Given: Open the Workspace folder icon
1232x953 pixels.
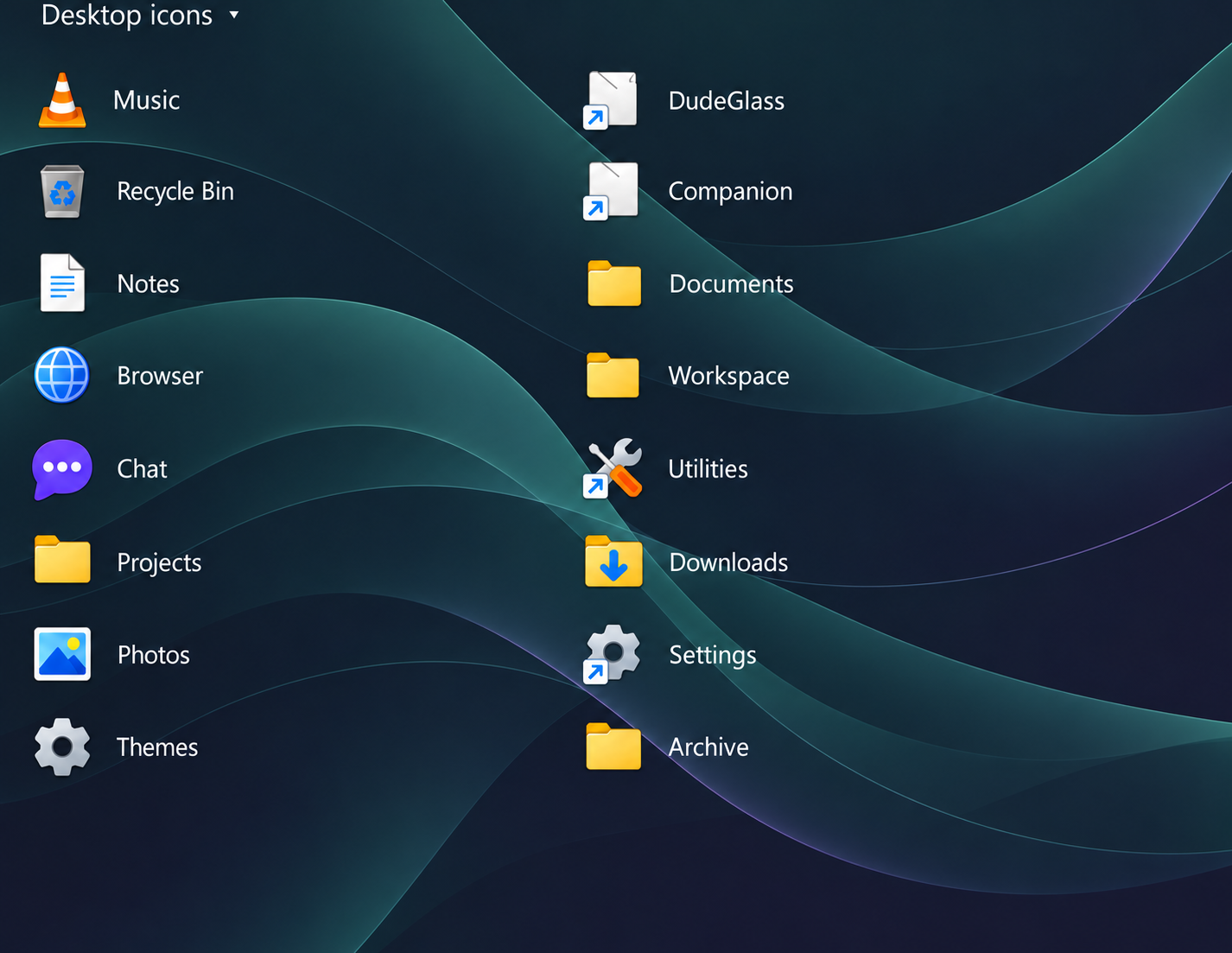Looking at the screenshot, I should coord(613,375).
